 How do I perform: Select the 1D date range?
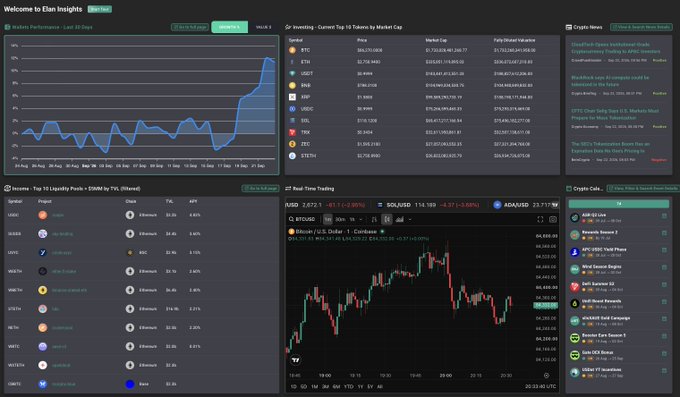294,386
